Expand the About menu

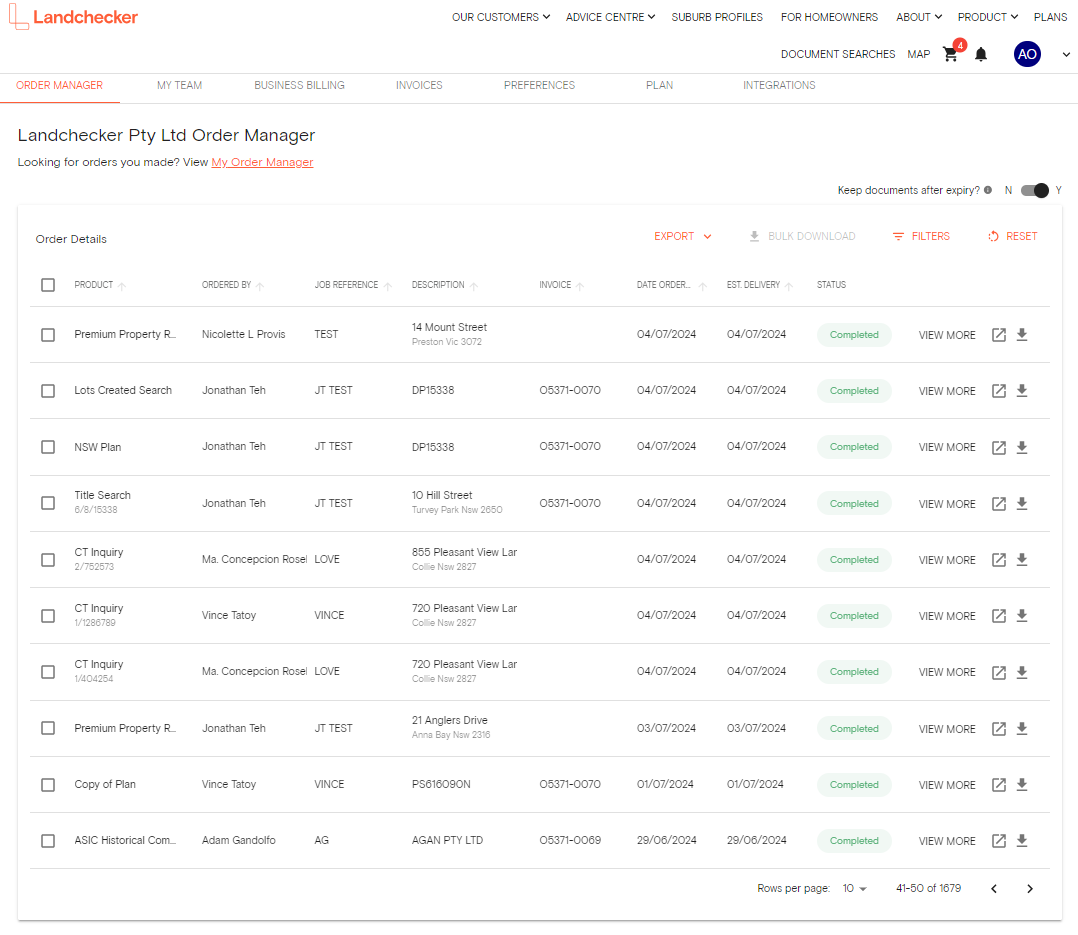coord(918,17)
